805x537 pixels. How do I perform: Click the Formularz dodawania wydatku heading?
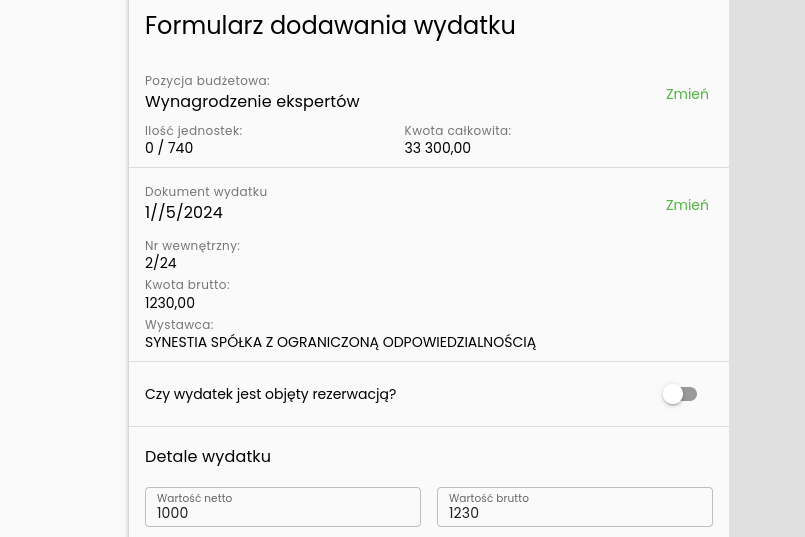pyautogui.click(x=330, y=26)
